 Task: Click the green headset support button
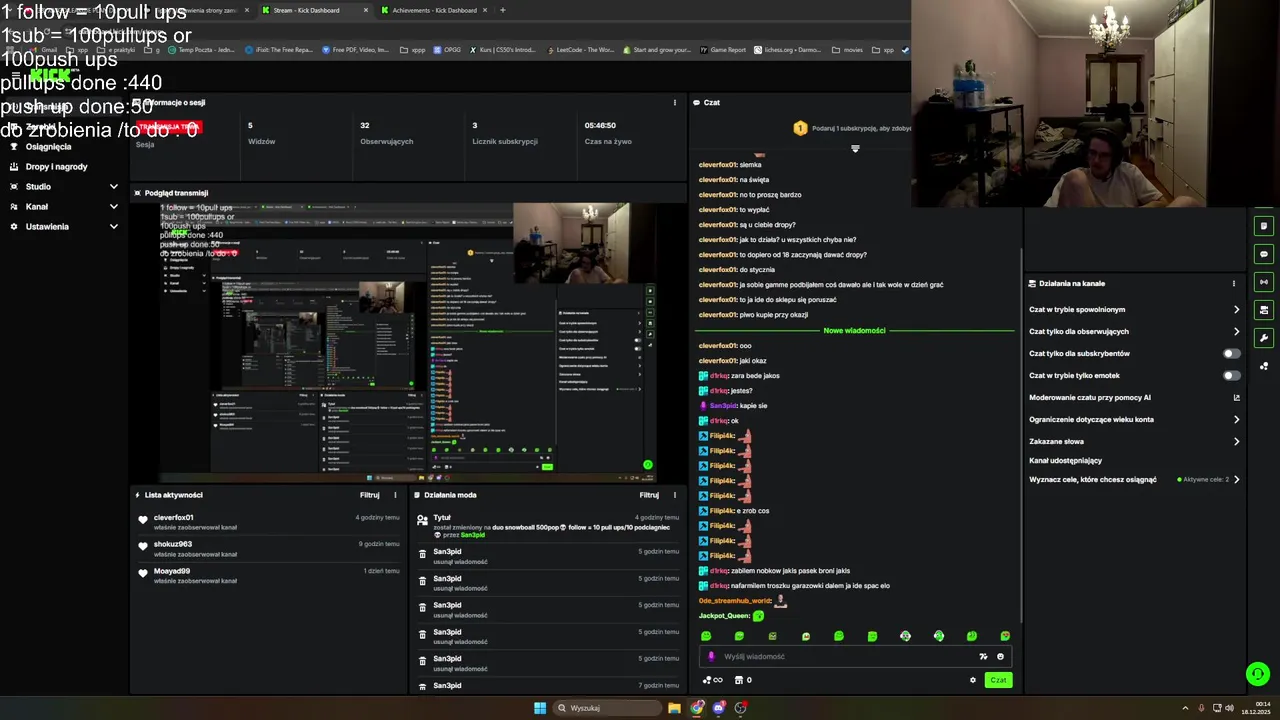coord(1258,674)
